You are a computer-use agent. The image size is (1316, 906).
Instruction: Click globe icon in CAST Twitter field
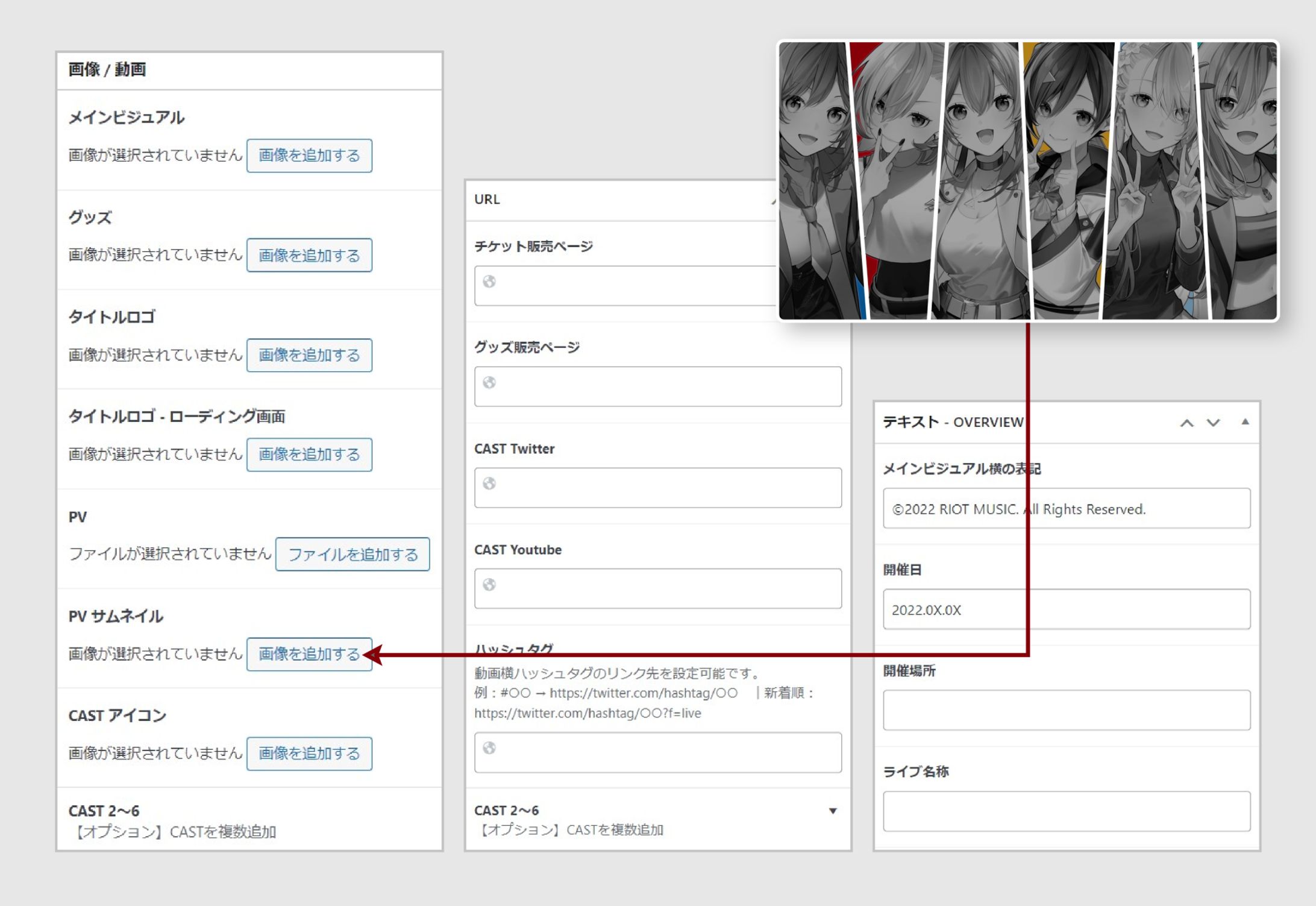point(489,483)
